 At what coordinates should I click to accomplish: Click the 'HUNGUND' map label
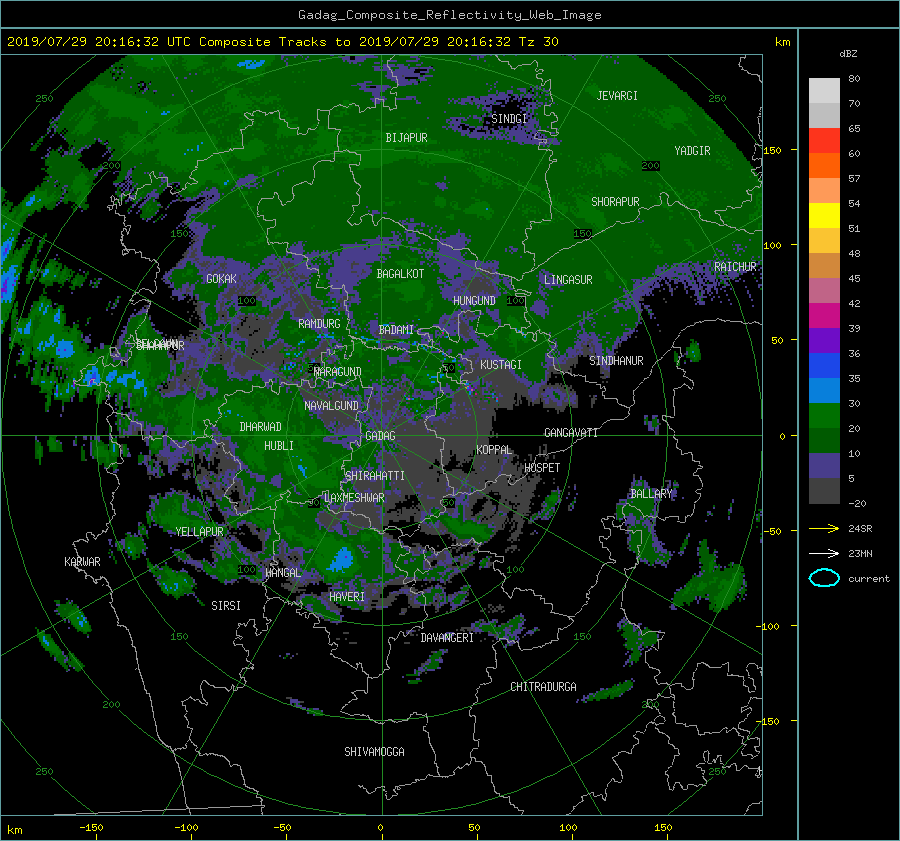click(474, 301)
